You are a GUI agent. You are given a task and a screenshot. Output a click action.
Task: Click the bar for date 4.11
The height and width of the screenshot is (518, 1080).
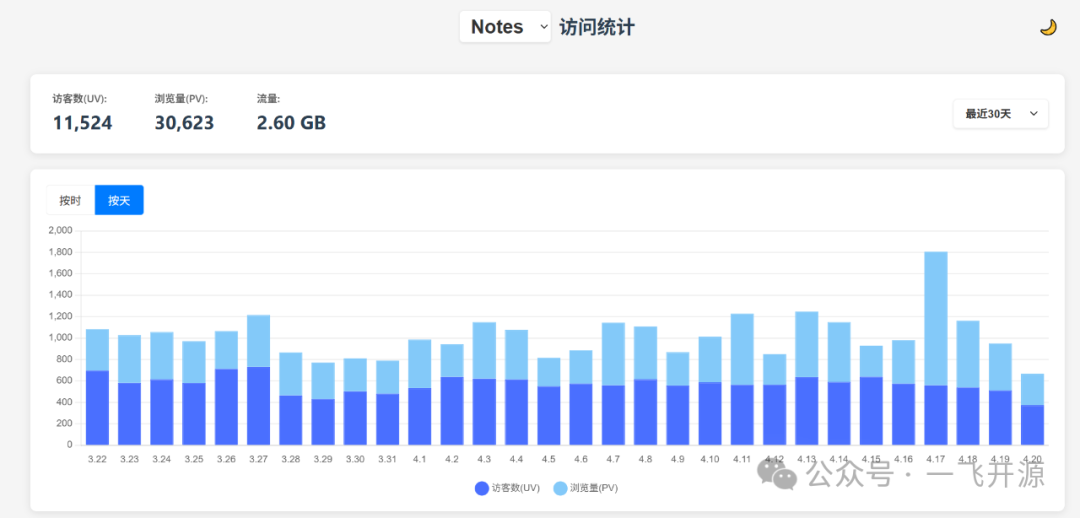tap(742, 380)
